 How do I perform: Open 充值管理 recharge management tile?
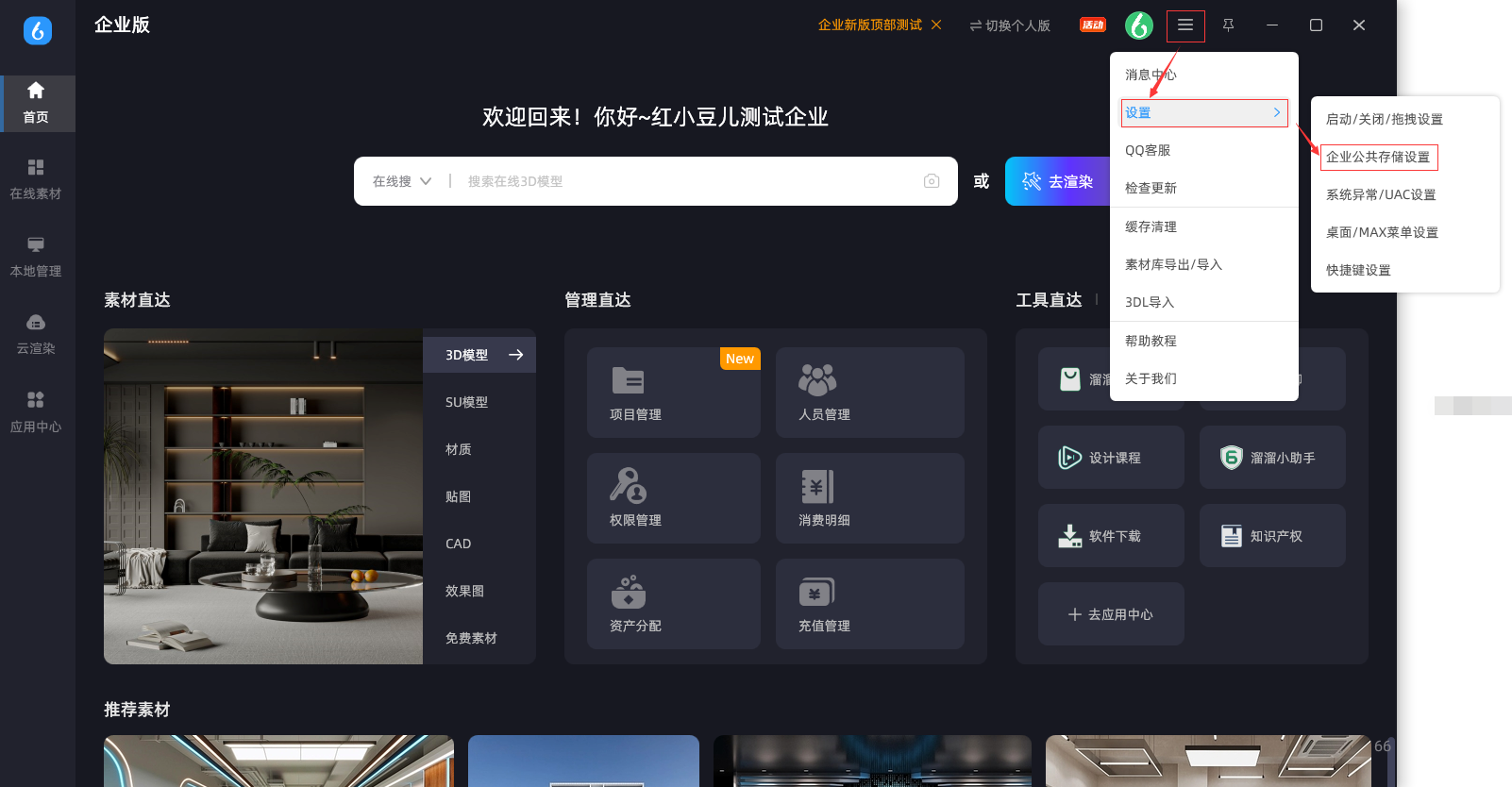[870, 604]
